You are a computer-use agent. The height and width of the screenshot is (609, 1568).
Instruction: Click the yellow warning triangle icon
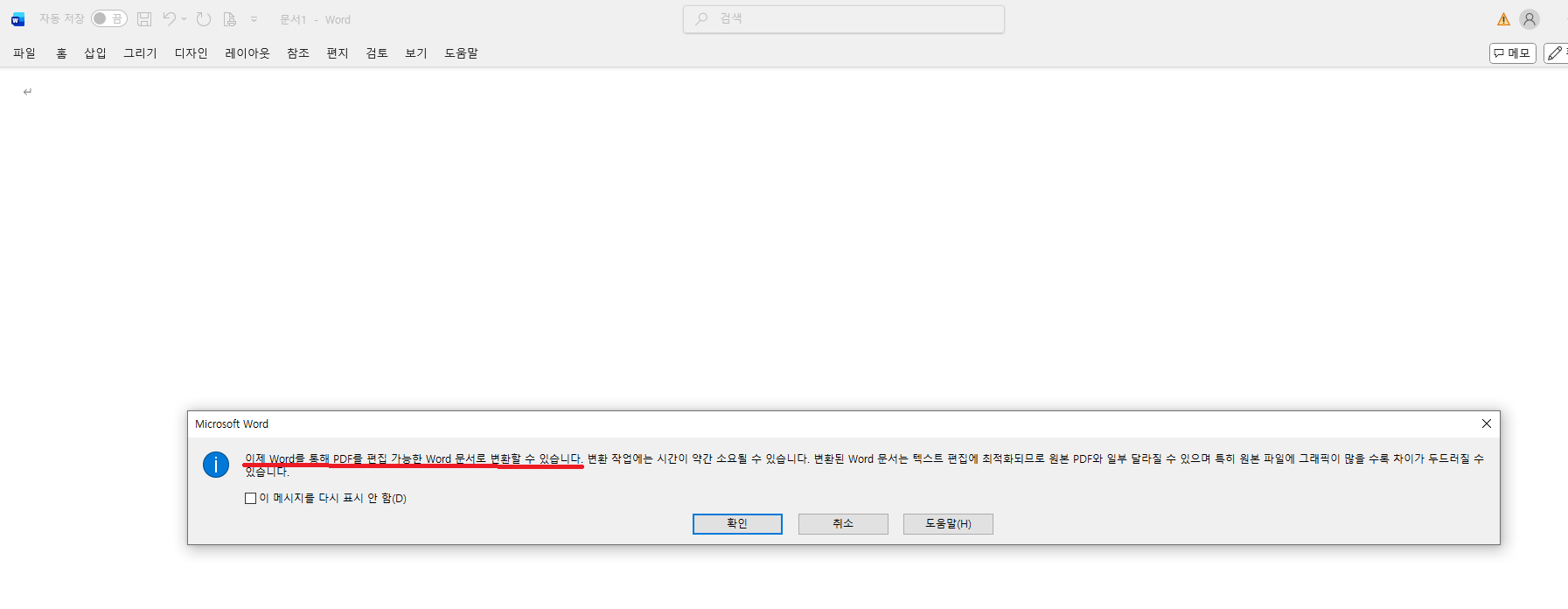tap(1503, 19)
